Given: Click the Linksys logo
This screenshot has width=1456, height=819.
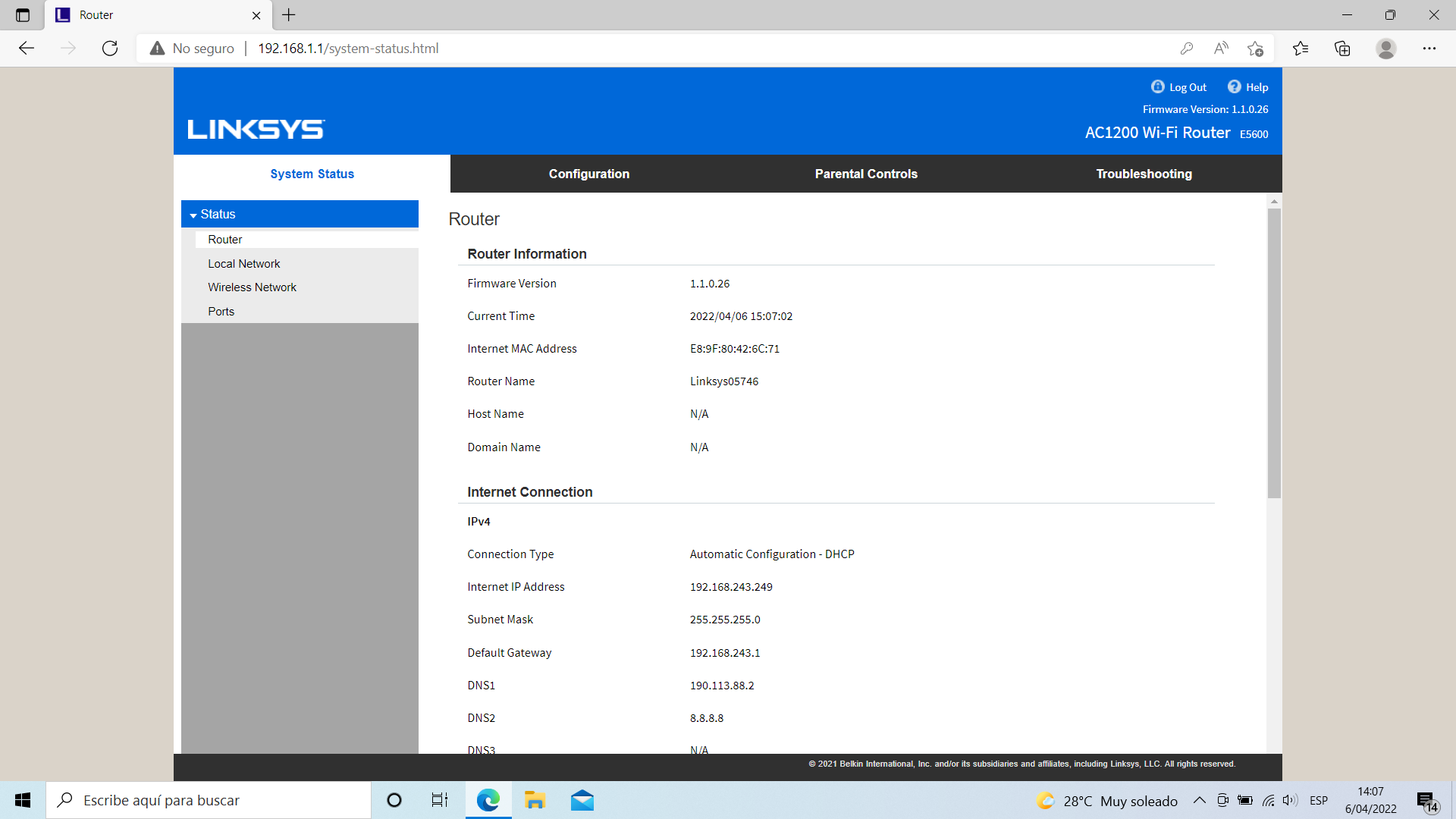Looking at the screenshot, I should 256,130.
